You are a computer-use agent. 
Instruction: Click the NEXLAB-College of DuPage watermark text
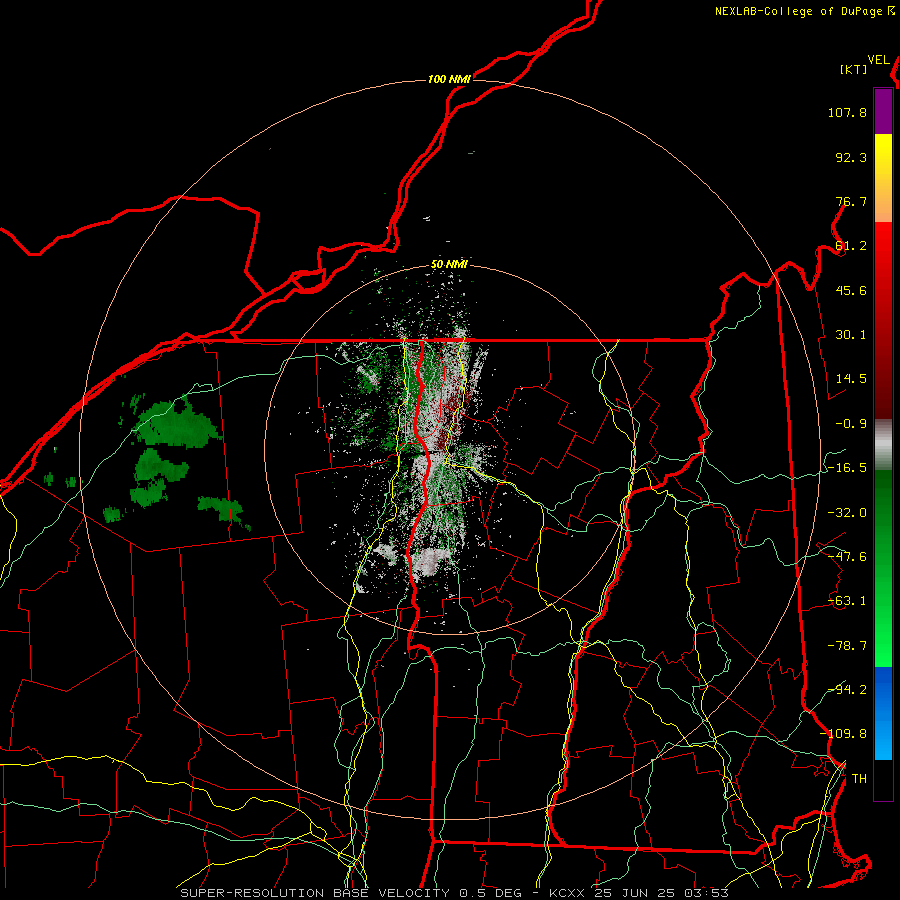coord(800,11)
